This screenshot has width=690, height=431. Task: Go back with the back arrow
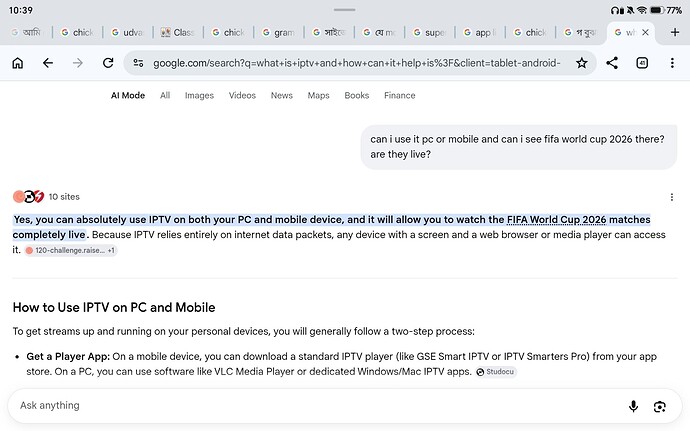[48, 63]
